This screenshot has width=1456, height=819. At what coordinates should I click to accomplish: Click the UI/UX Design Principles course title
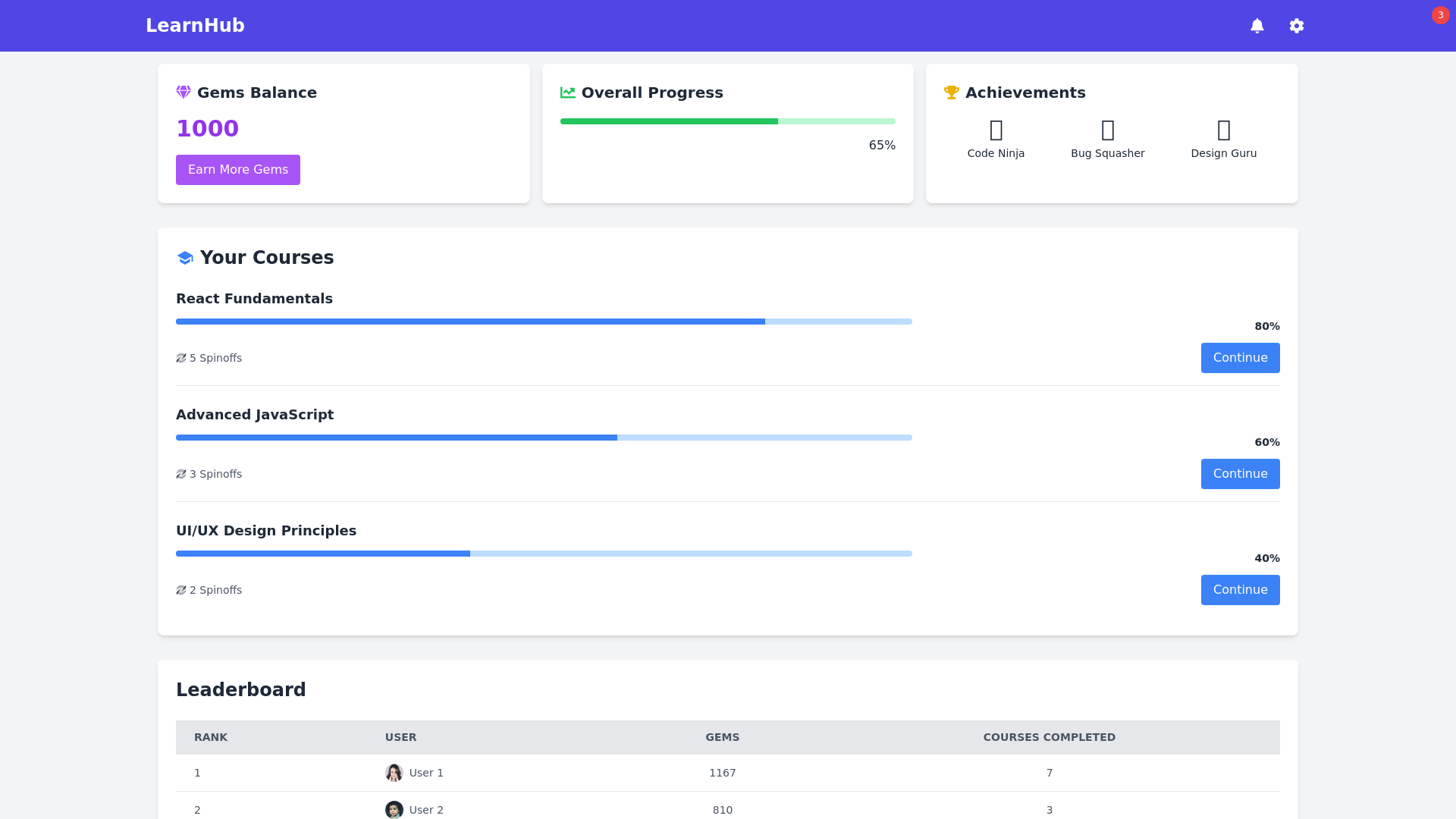pos(266,531)
